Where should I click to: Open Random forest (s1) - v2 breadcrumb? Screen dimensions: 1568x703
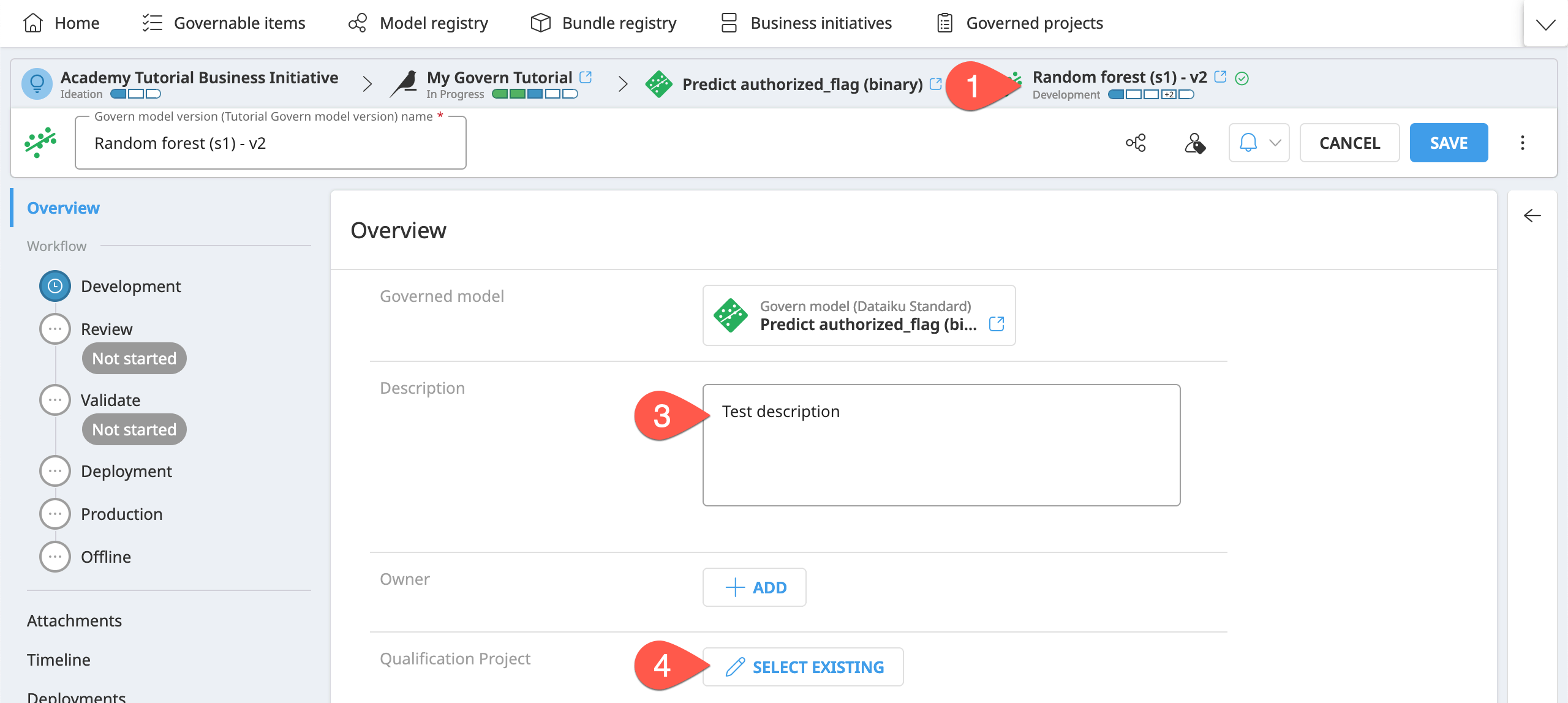(1120, 77)
